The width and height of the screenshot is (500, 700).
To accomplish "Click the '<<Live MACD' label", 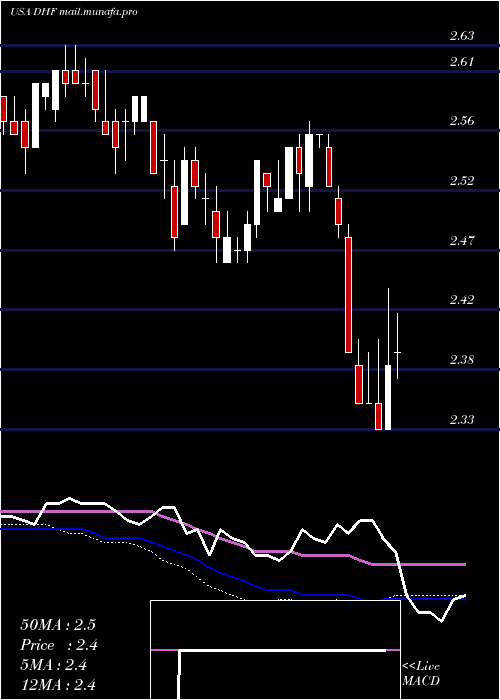I will pyautogui.click(x=421, y=674).
